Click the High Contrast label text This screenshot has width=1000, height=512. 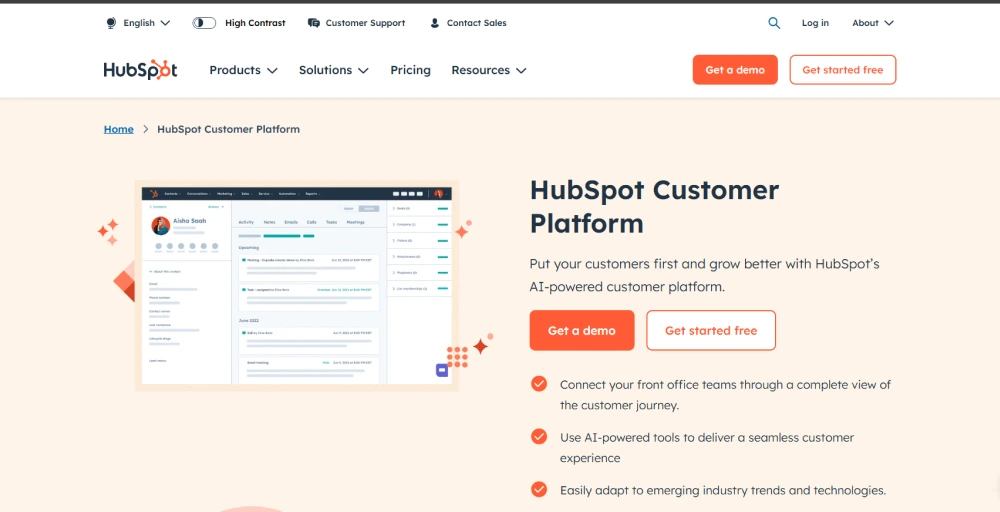point(255,23)
